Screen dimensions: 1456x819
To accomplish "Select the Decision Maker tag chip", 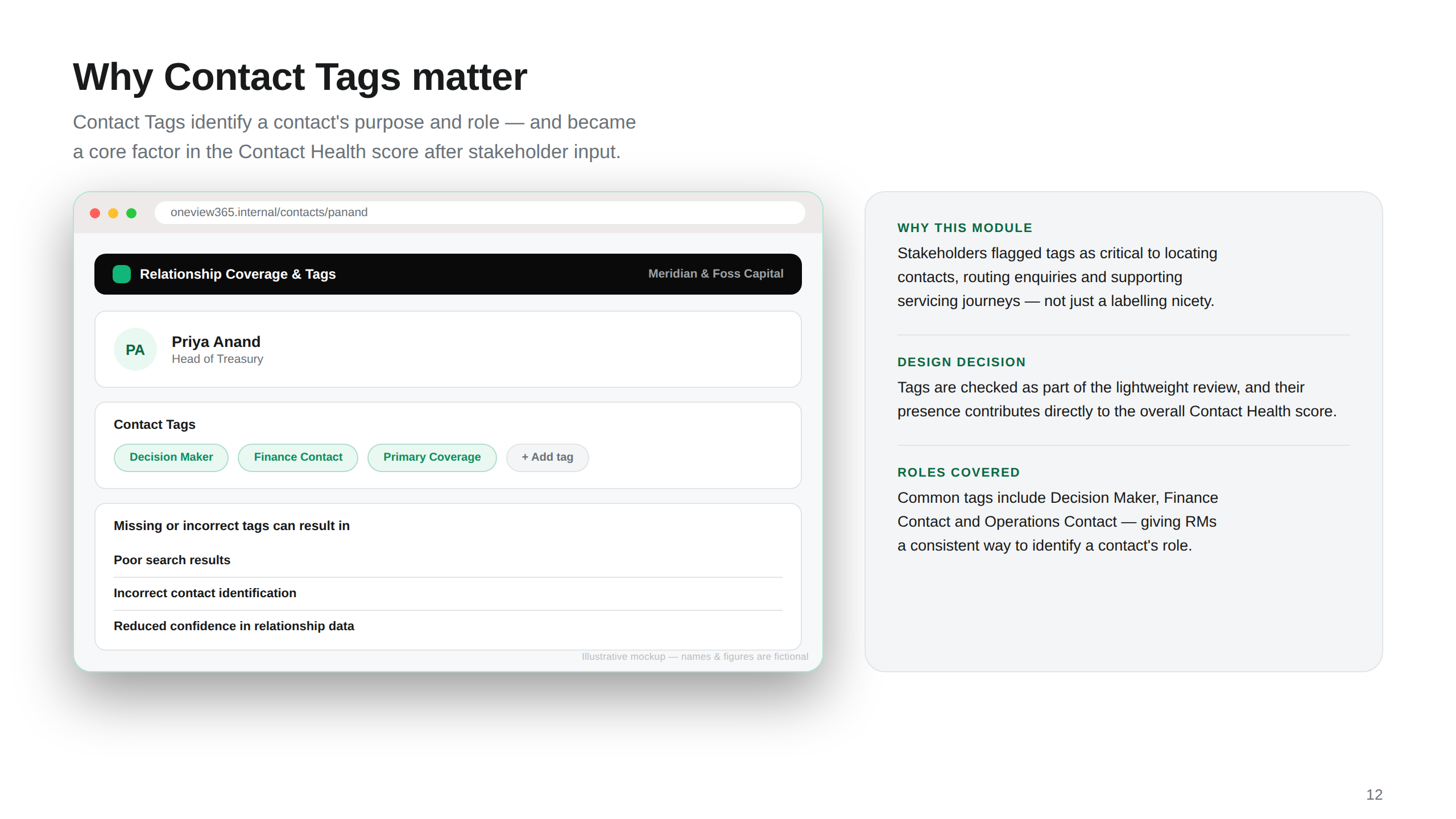I will pyautogui.click(x=171, y=457).
